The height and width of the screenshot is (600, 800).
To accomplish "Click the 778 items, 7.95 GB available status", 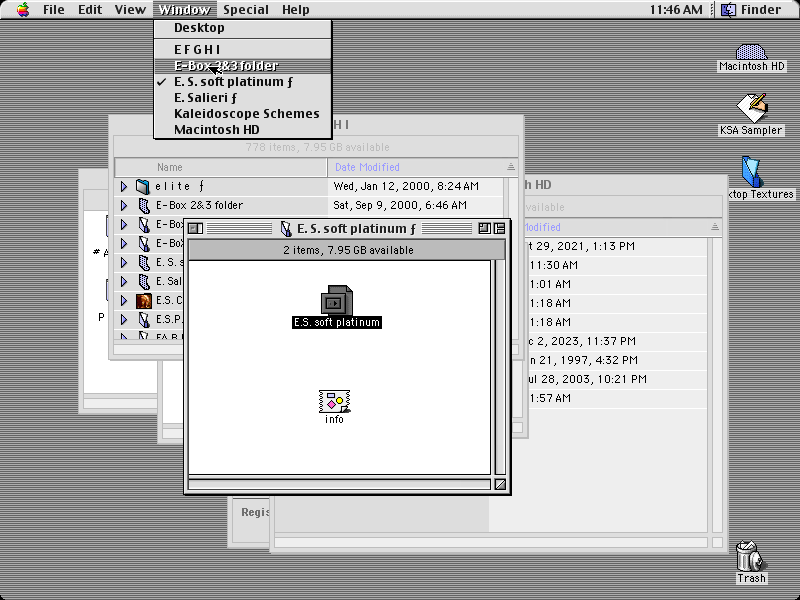I will pos(317,147).
